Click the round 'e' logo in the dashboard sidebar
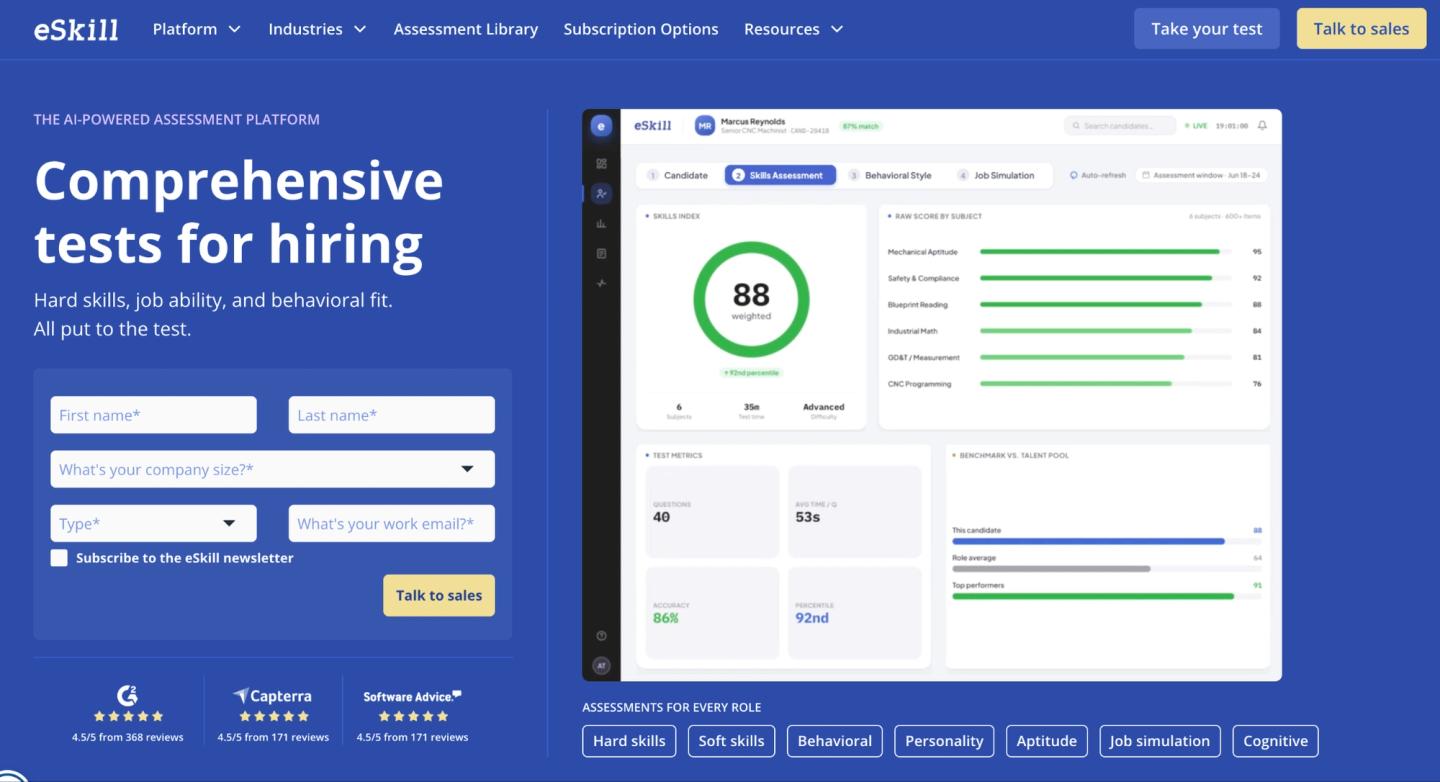 tap(601, 126)
